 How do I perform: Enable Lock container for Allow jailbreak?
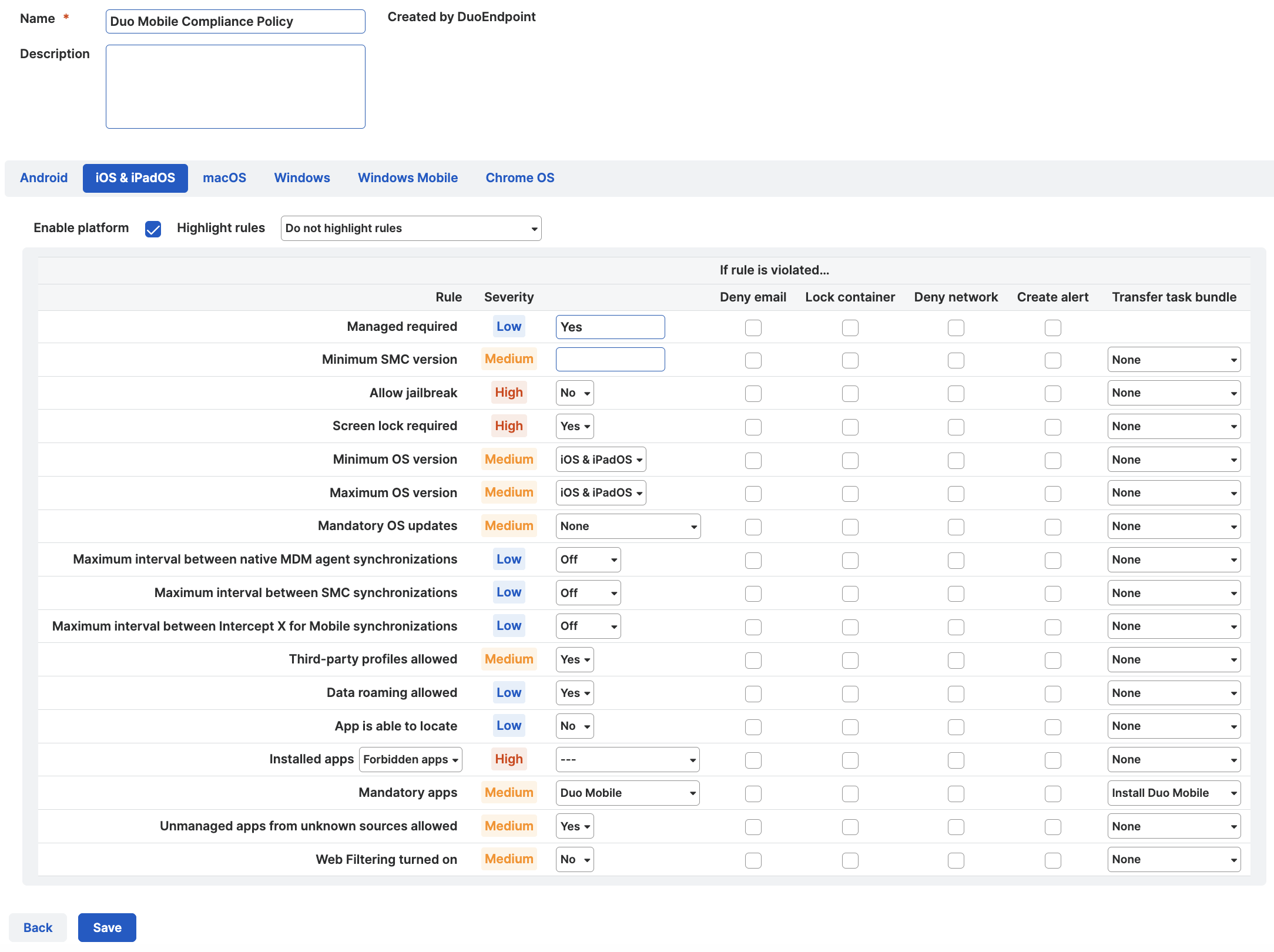[x=850, y=393]
